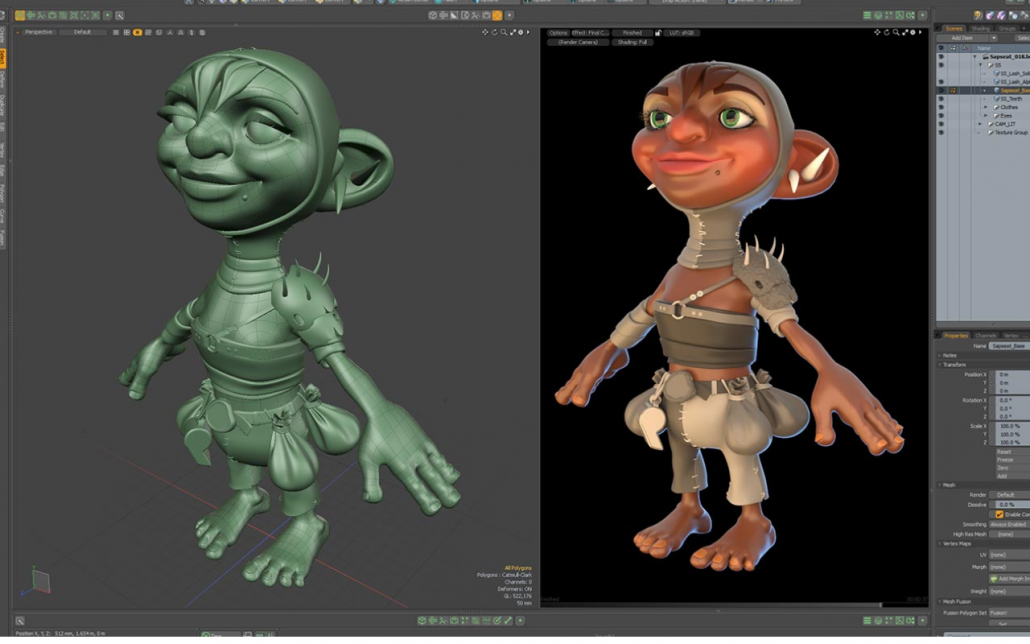The height and width of the screenshot is (644, 1030).
Task: Toggle visibility of the SS_Teeth item
Action: (942, 99)
